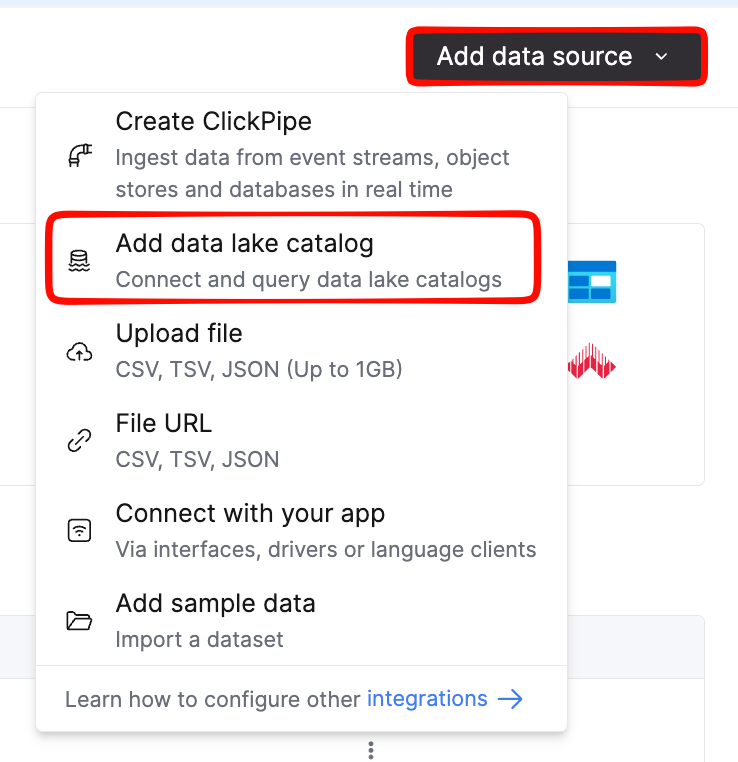Viewport: 738px width, 762px height.
Task: Open Connect with your app option
Action: click(301, 531)
